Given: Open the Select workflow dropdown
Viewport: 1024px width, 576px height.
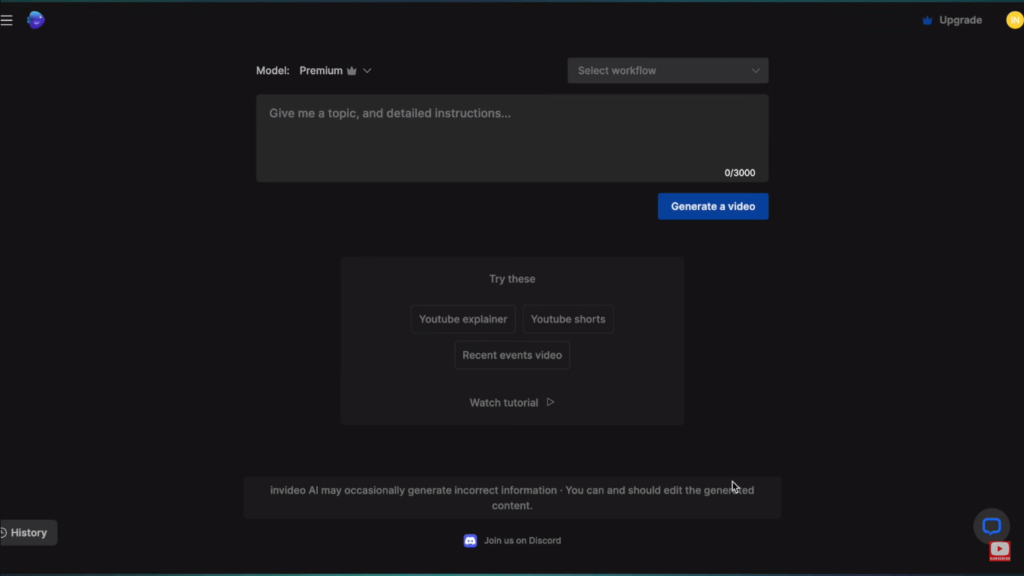Looking at the screenshot, I should pyautogui.click(x=667, y=70).
